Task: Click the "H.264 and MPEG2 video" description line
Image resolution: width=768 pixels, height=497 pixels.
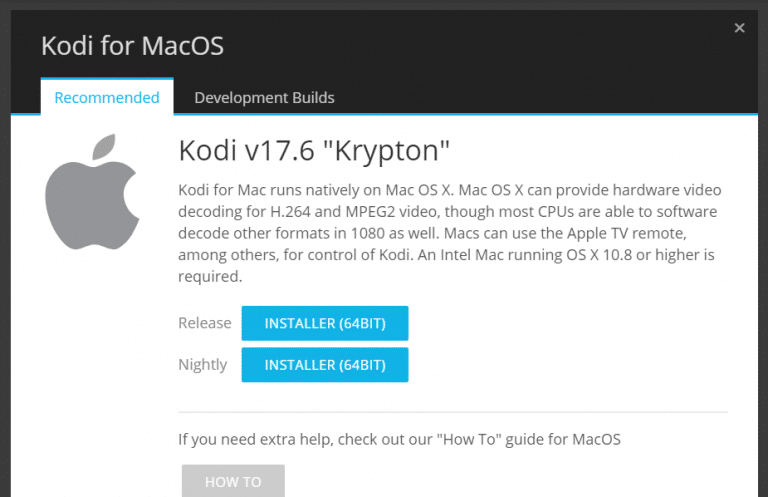Action: [448, 212]
